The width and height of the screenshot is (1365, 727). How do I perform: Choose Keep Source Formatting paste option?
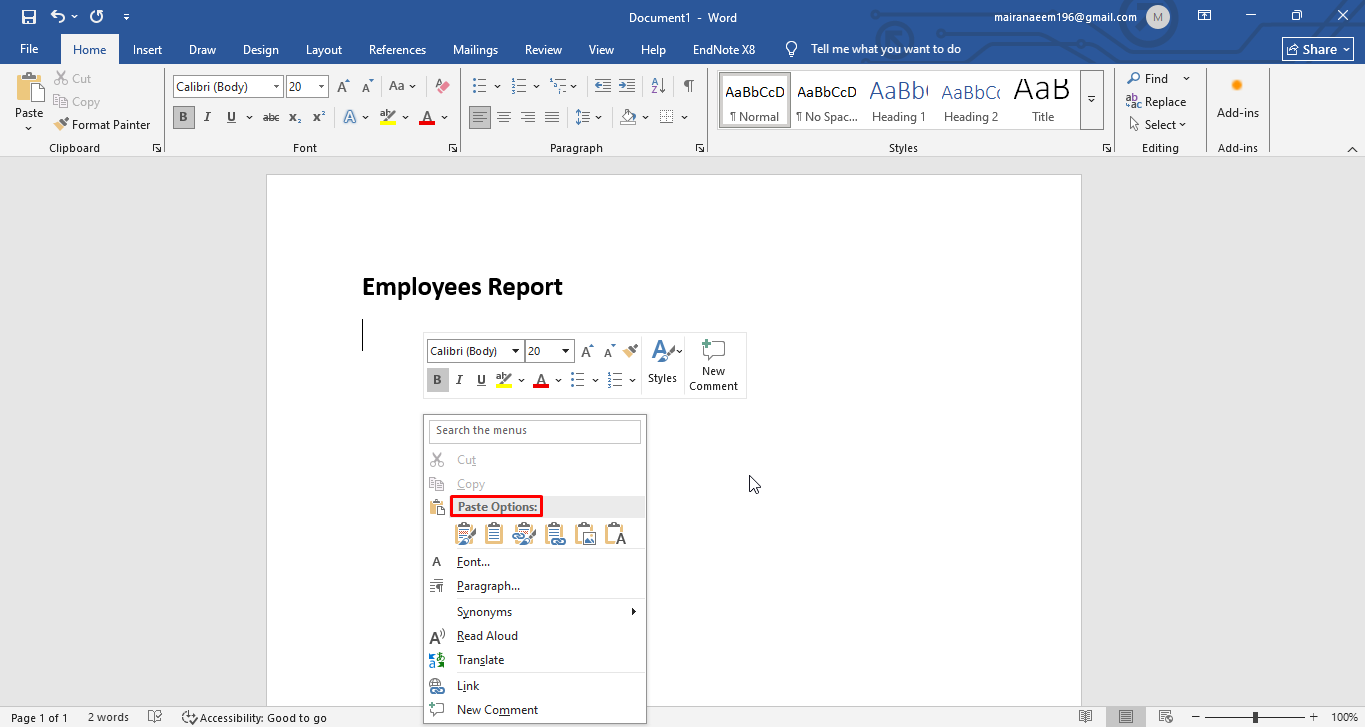[465, 534]
